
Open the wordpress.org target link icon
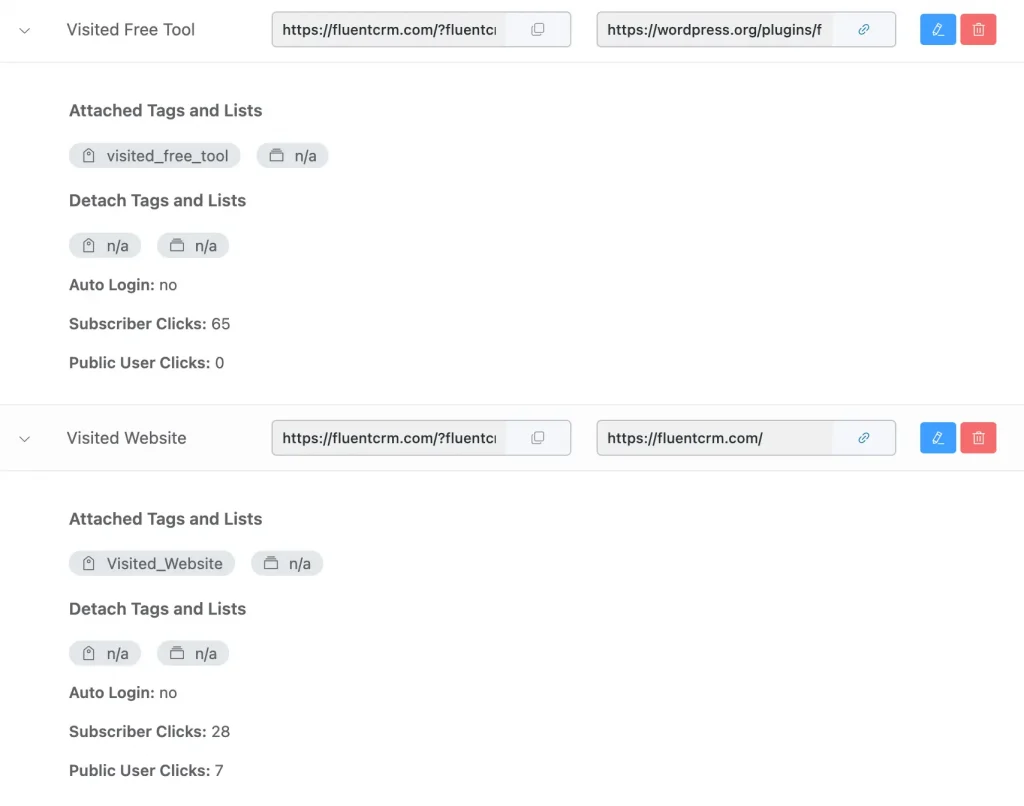tap(864, 29)
